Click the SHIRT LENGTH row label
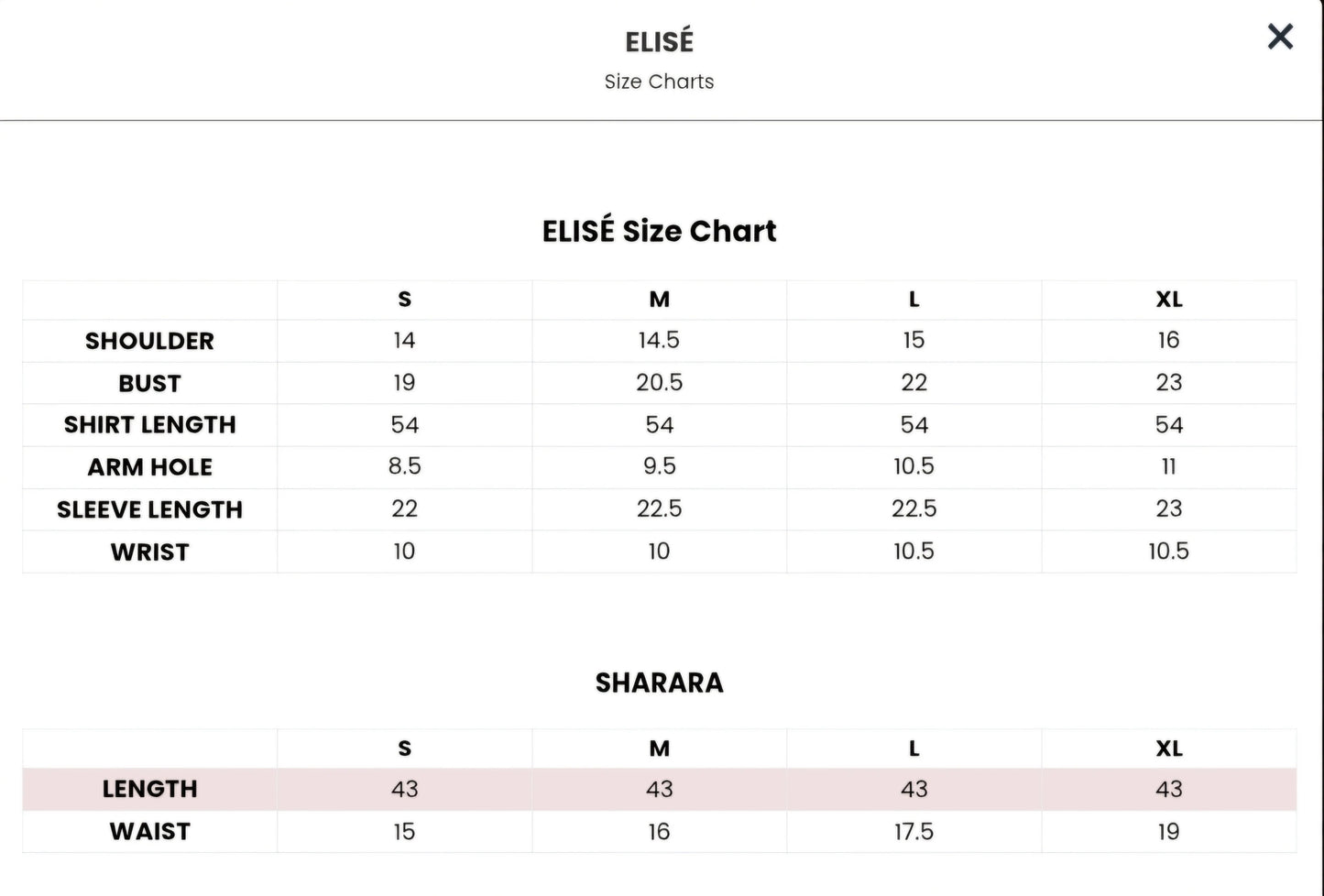The height and width of the screenshot is (896, 1324). (149, 425)
